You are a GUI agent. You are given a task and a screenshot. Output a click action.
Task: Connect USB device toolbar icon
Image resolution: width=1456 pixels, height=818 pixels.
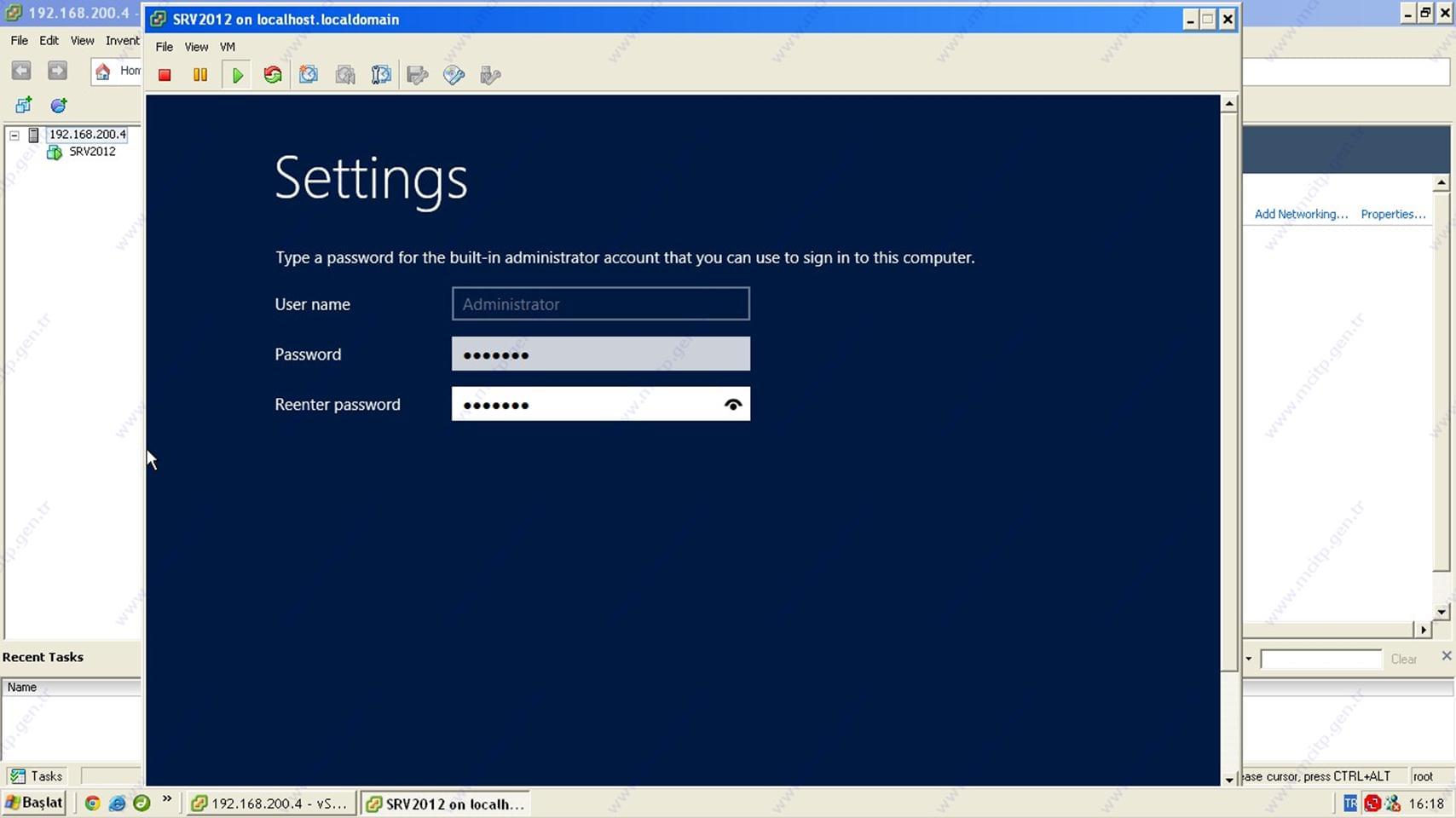pyautogui.click(x=490, y=75)
